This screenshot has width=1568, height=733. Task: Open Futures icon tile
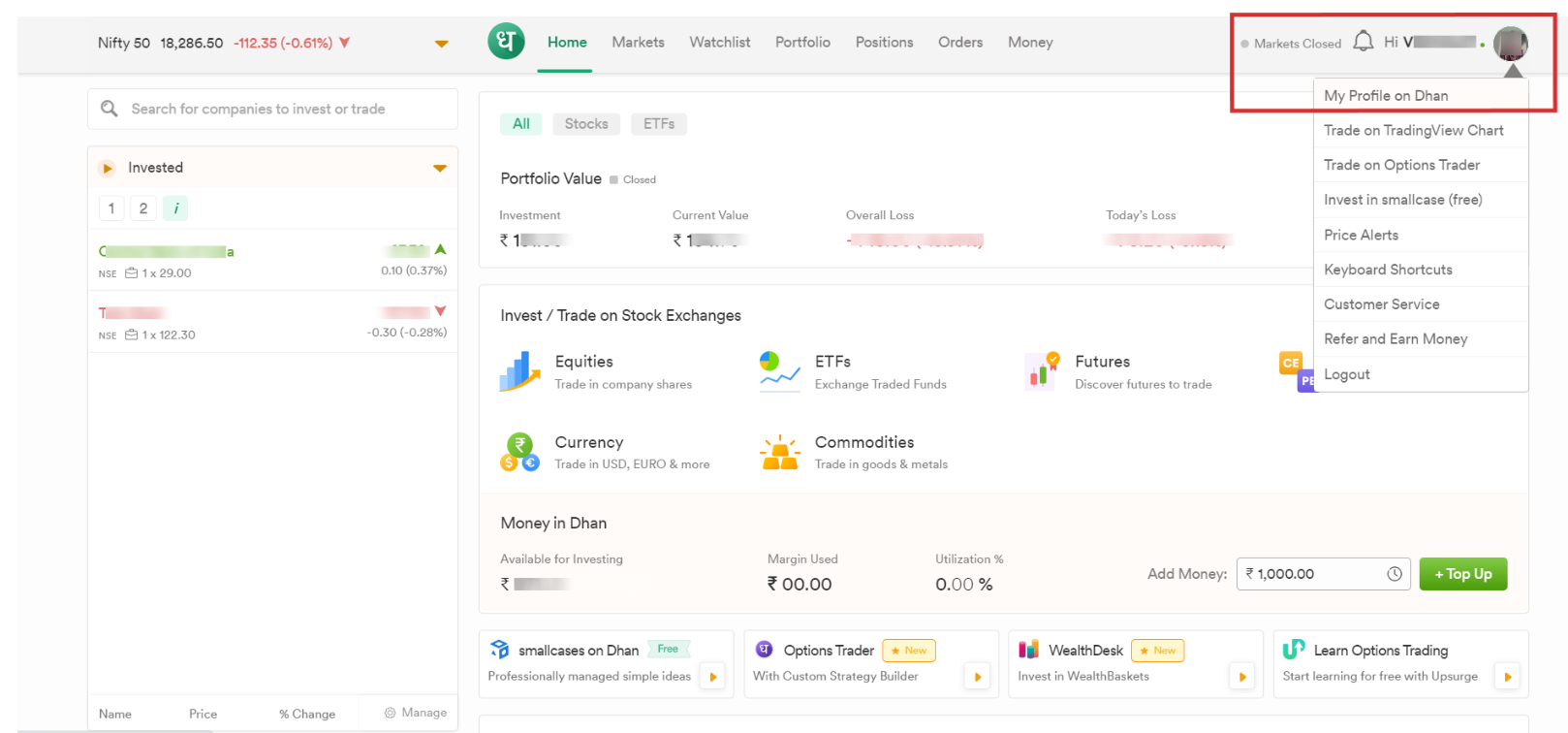[x=1042, y=371]
